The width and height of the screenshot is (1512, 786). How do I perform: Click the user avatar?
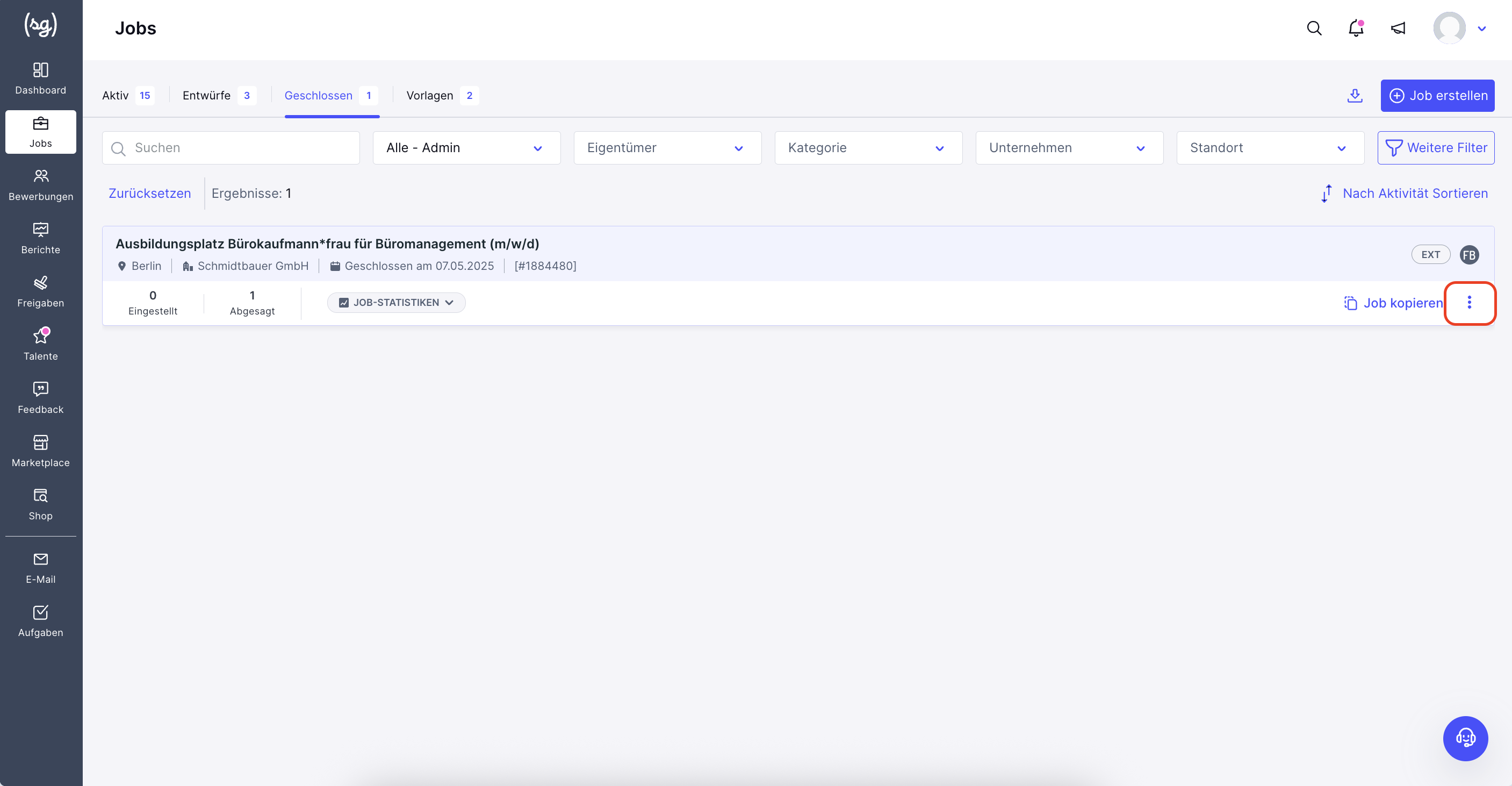click(1449, 28)
